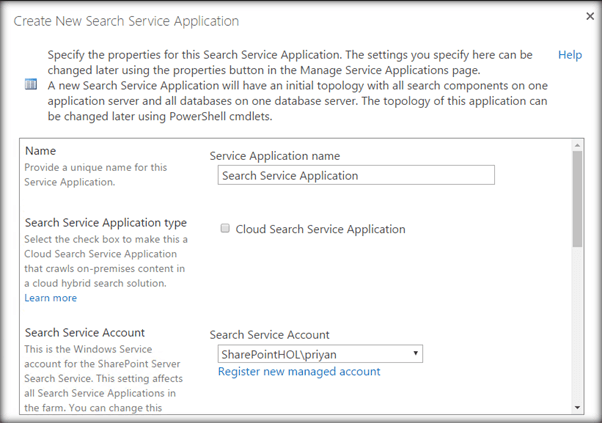The width and height of the screenshot is (602, 423).
Task: Click the 'Search Service Application type' heading
Action: 105,223
